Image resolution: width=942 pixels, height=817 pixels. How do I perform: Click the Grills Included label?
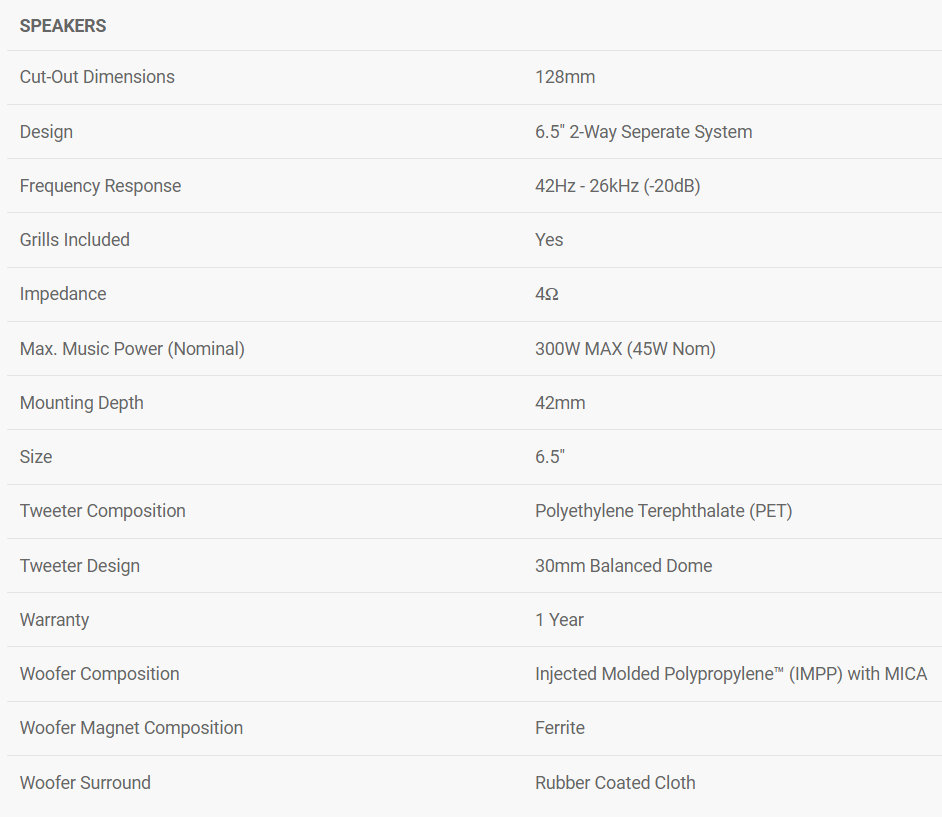point(75,240)
